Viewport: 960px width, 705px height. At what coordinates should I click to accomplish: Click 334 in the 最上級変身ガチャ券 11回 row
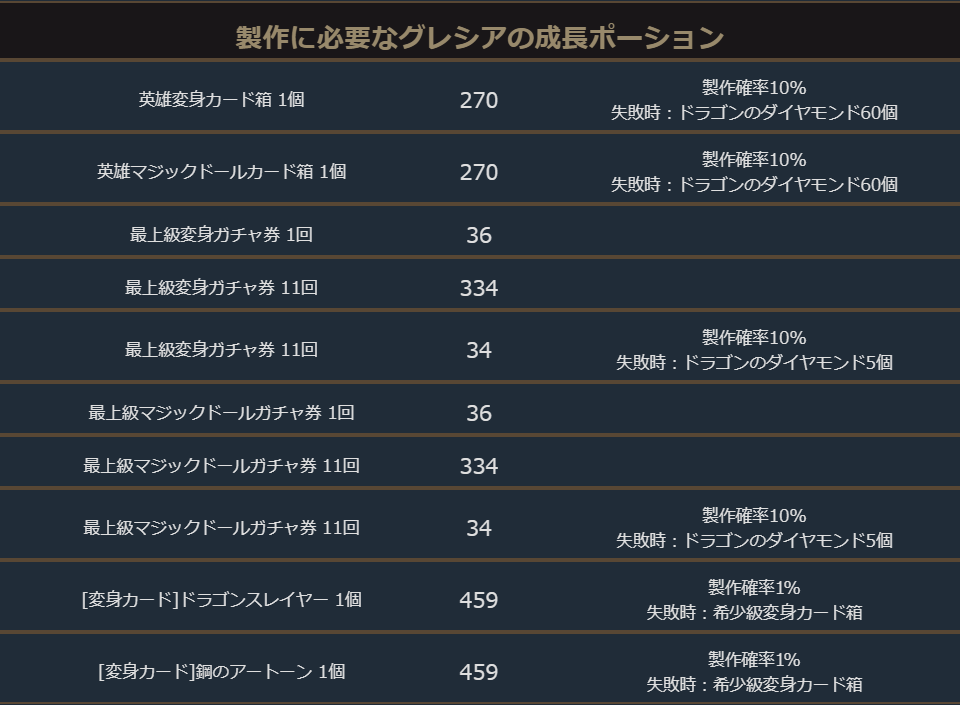coord(479,289)
